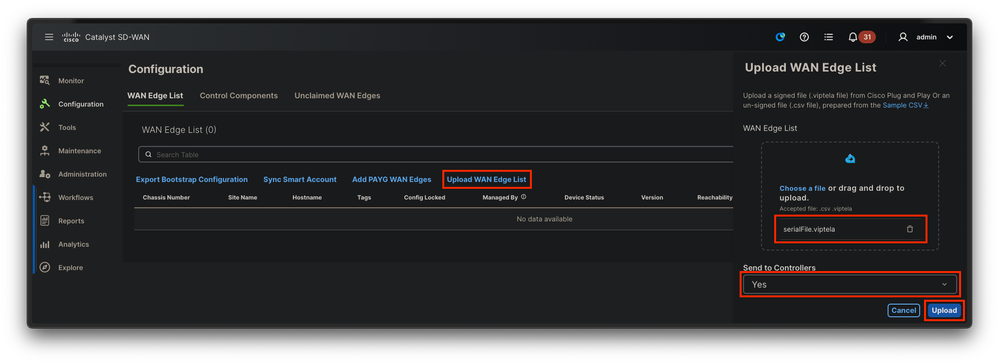Click the Search Table input field
Screen dimensions: 999x364
click(x=436, y=154)
